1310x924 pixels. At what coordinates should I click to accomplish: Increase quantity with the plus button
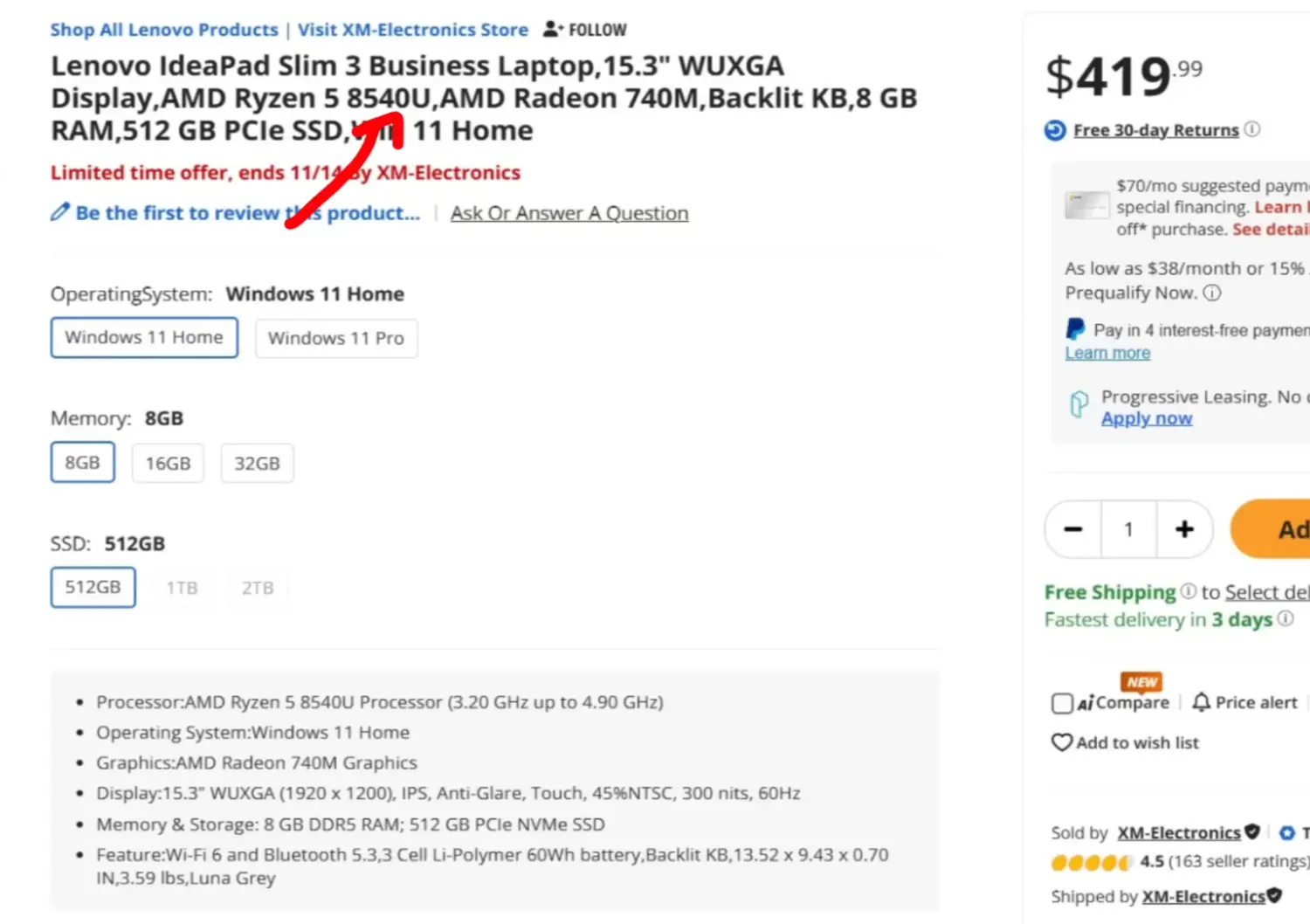tap(1184, 529)
